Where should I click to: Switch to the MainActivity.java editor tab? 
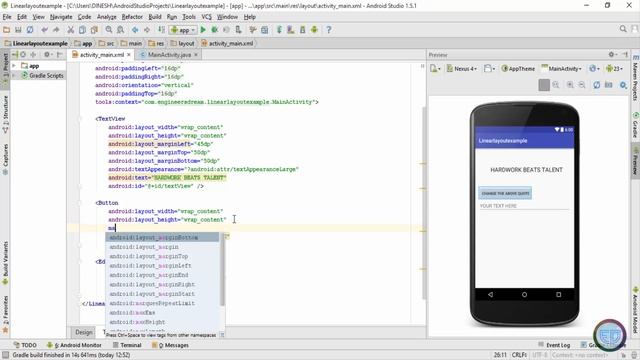coord(169,55)
